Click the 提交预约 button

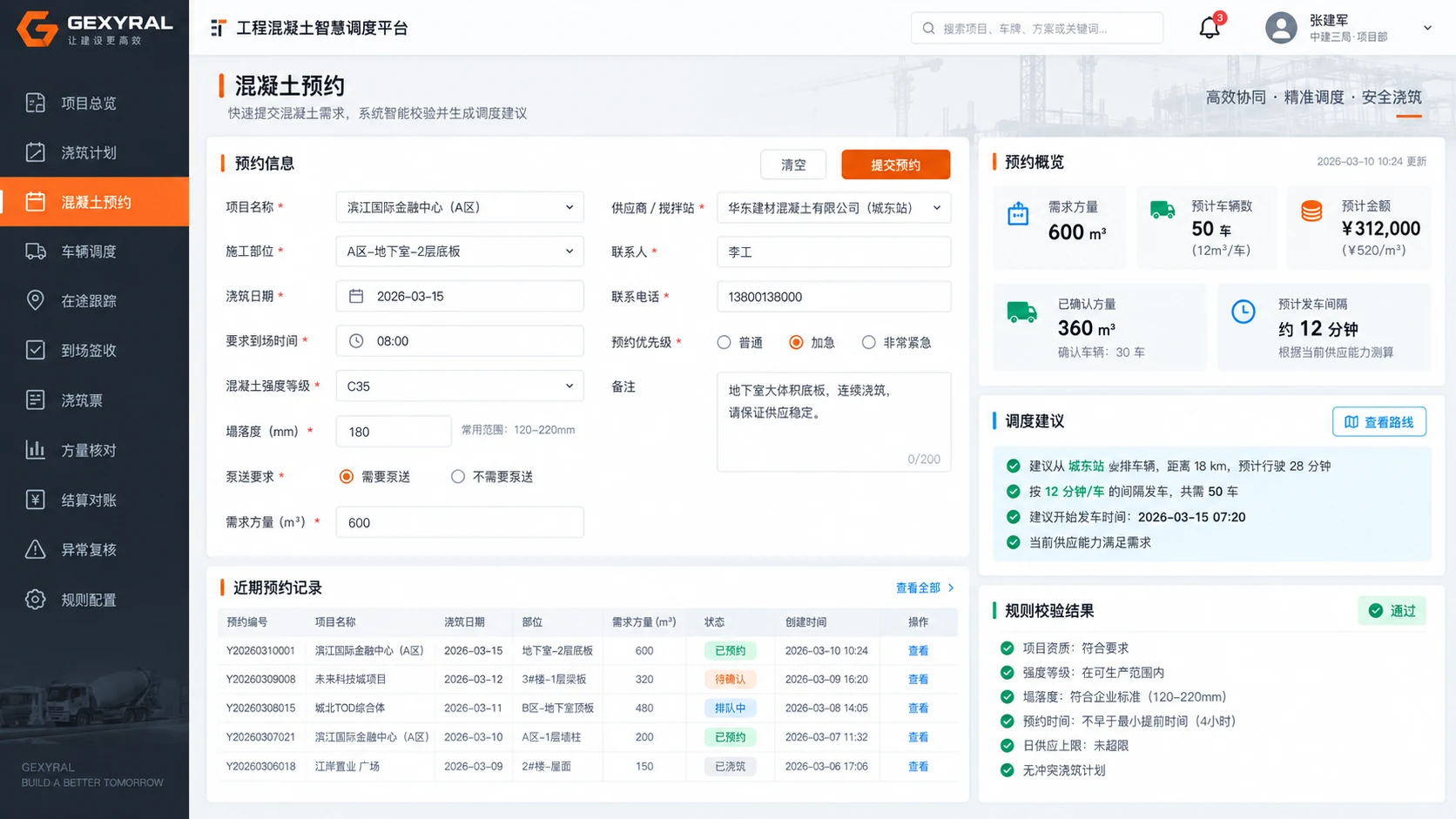895,164
